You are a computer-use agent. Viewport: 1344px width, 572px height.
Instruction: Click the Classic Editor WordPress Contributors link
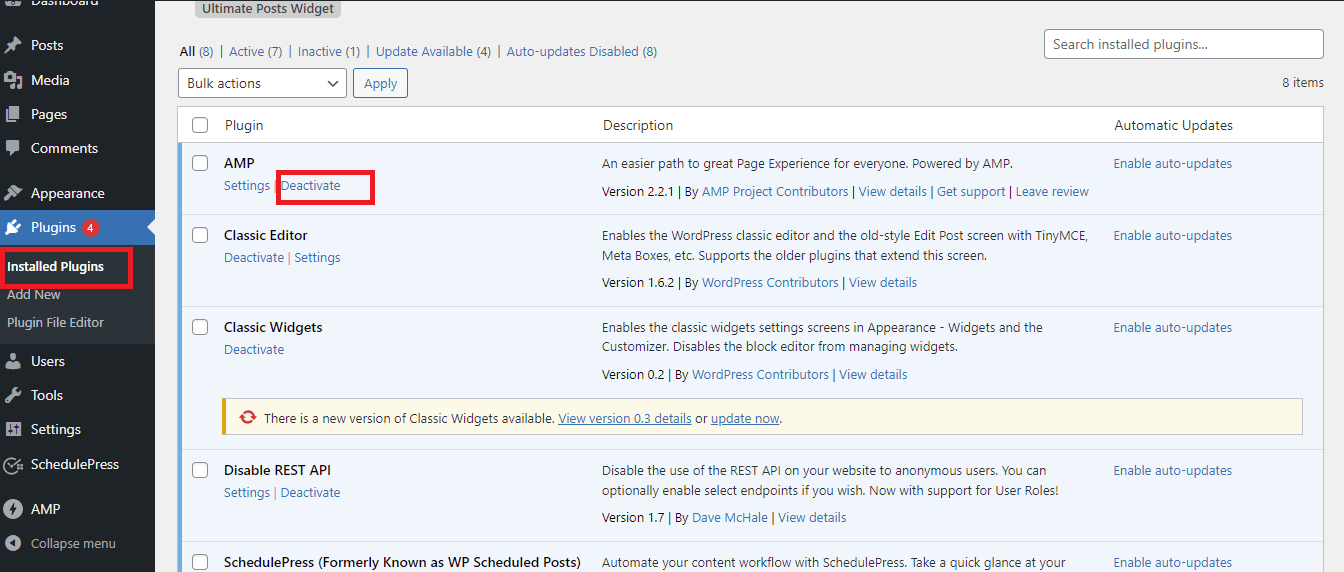770,283
